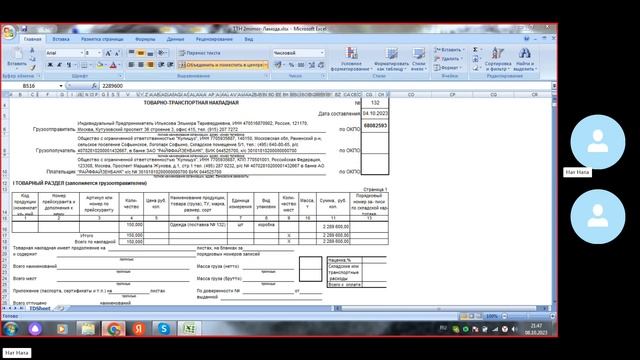The image size is (640, 360).
Task: Select the TDSheet worksheet tab
Action: 40,309
